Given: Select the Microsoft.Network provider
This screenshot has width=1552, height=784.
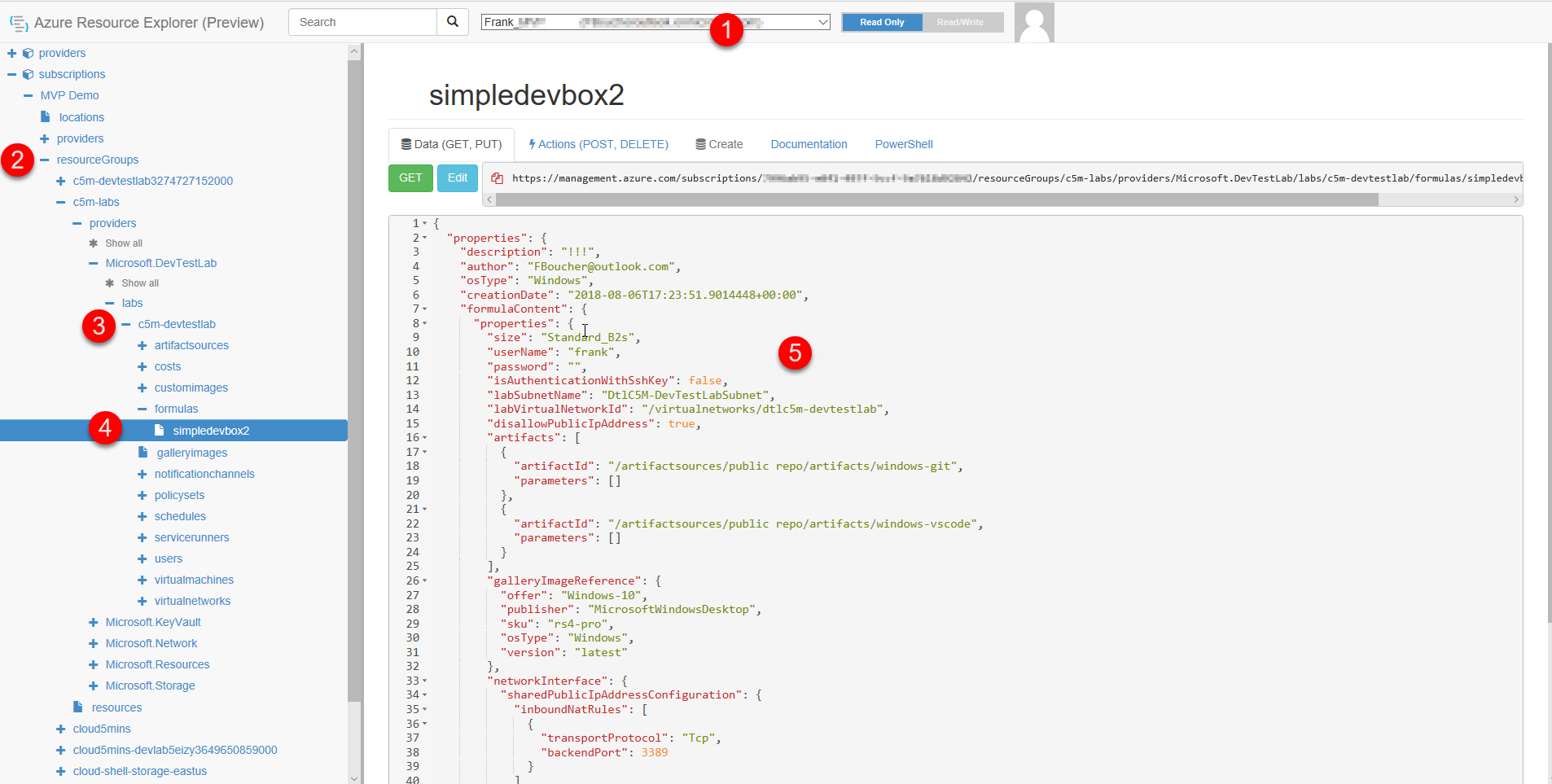Looking at the screenshot, I should click(151, 643).
